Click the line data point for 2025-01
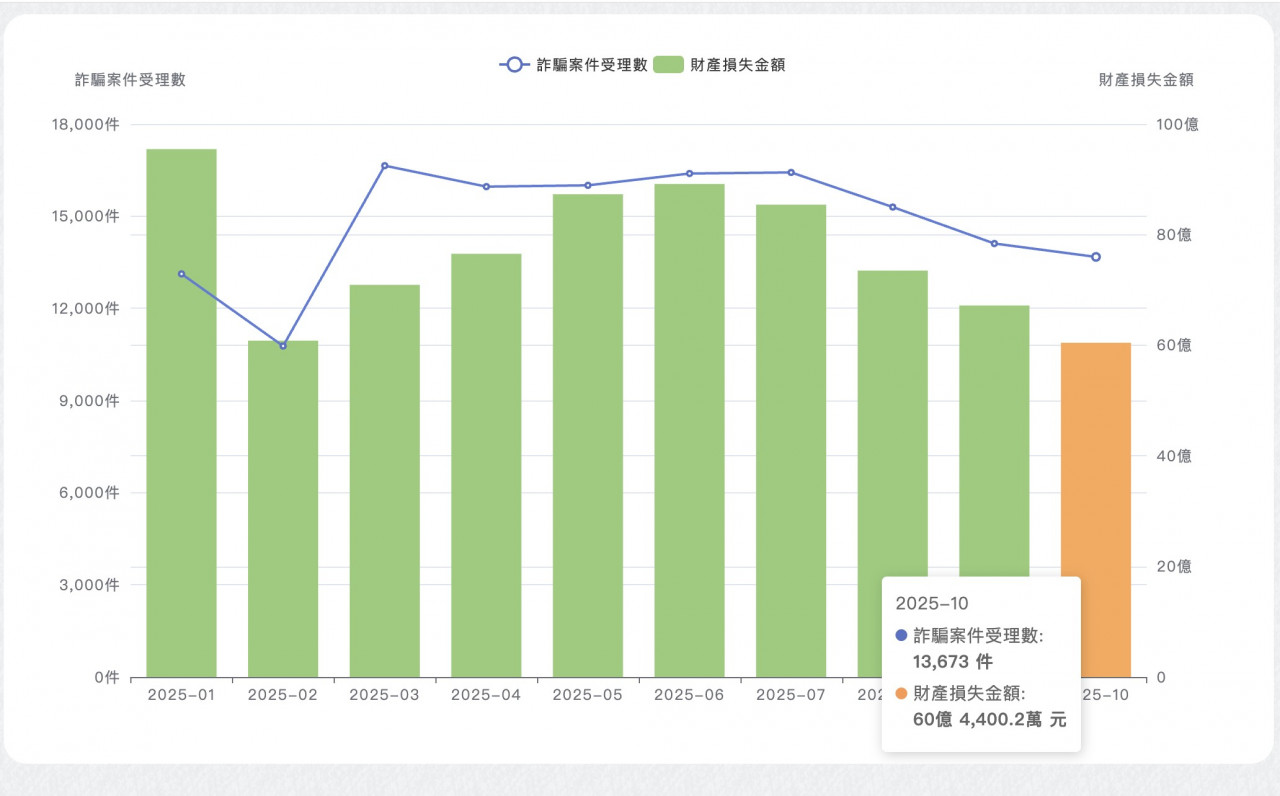Viewport: 1280px width, 796px height. (x=181, y=273)
